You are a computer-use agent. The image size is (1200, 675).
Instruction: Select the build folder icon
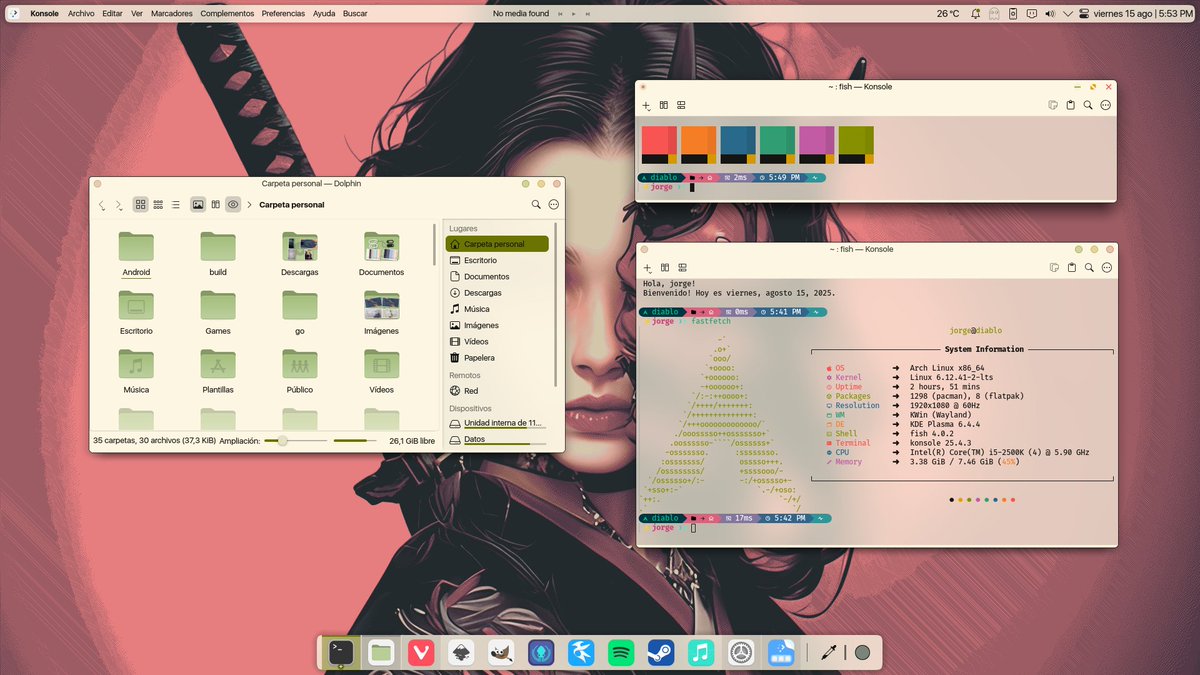[x=218, y=246]
